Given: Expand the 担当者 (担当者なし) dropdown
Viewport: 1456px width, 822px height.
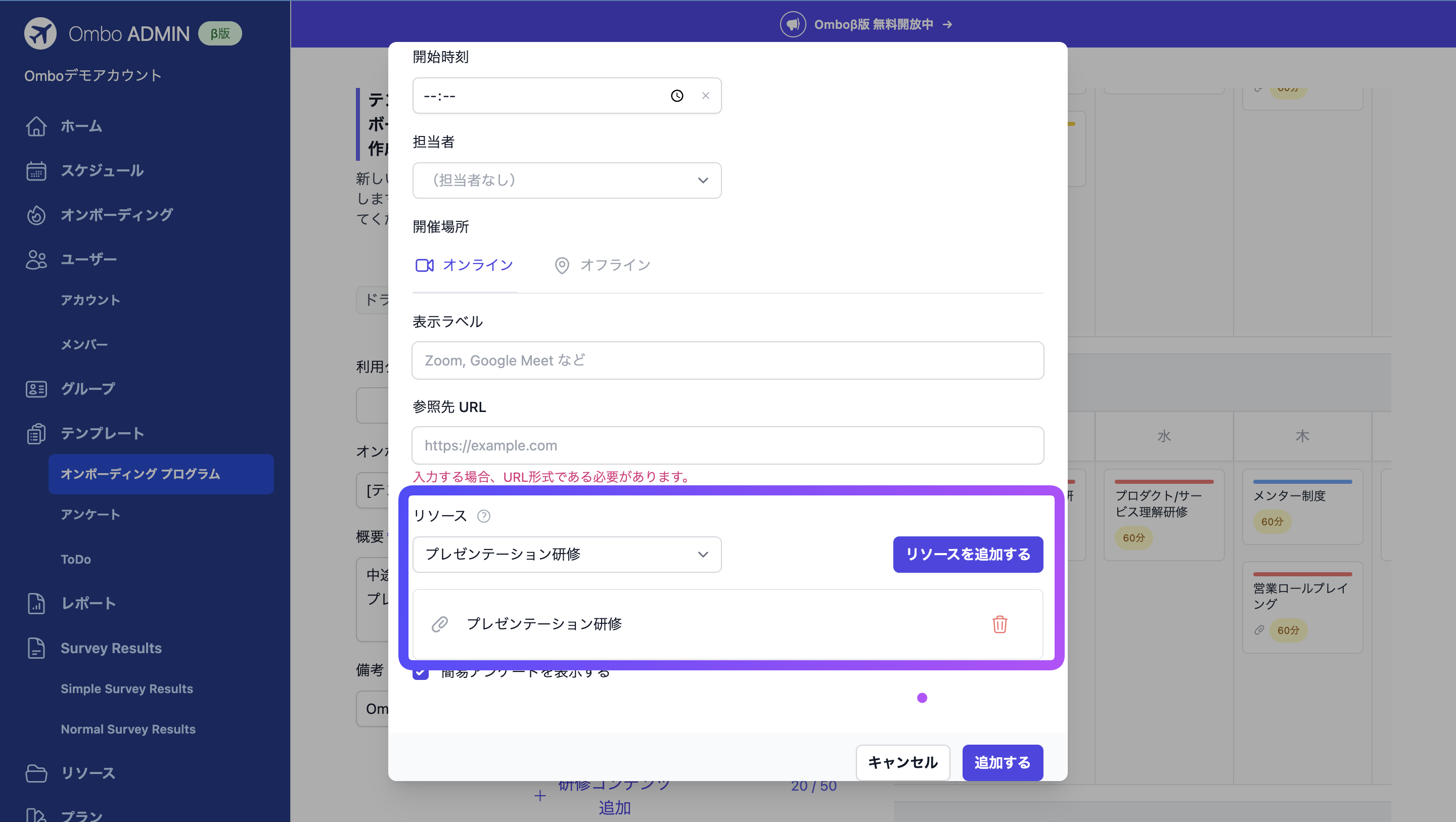Looking at the screenshot, I should click(567, 180).
